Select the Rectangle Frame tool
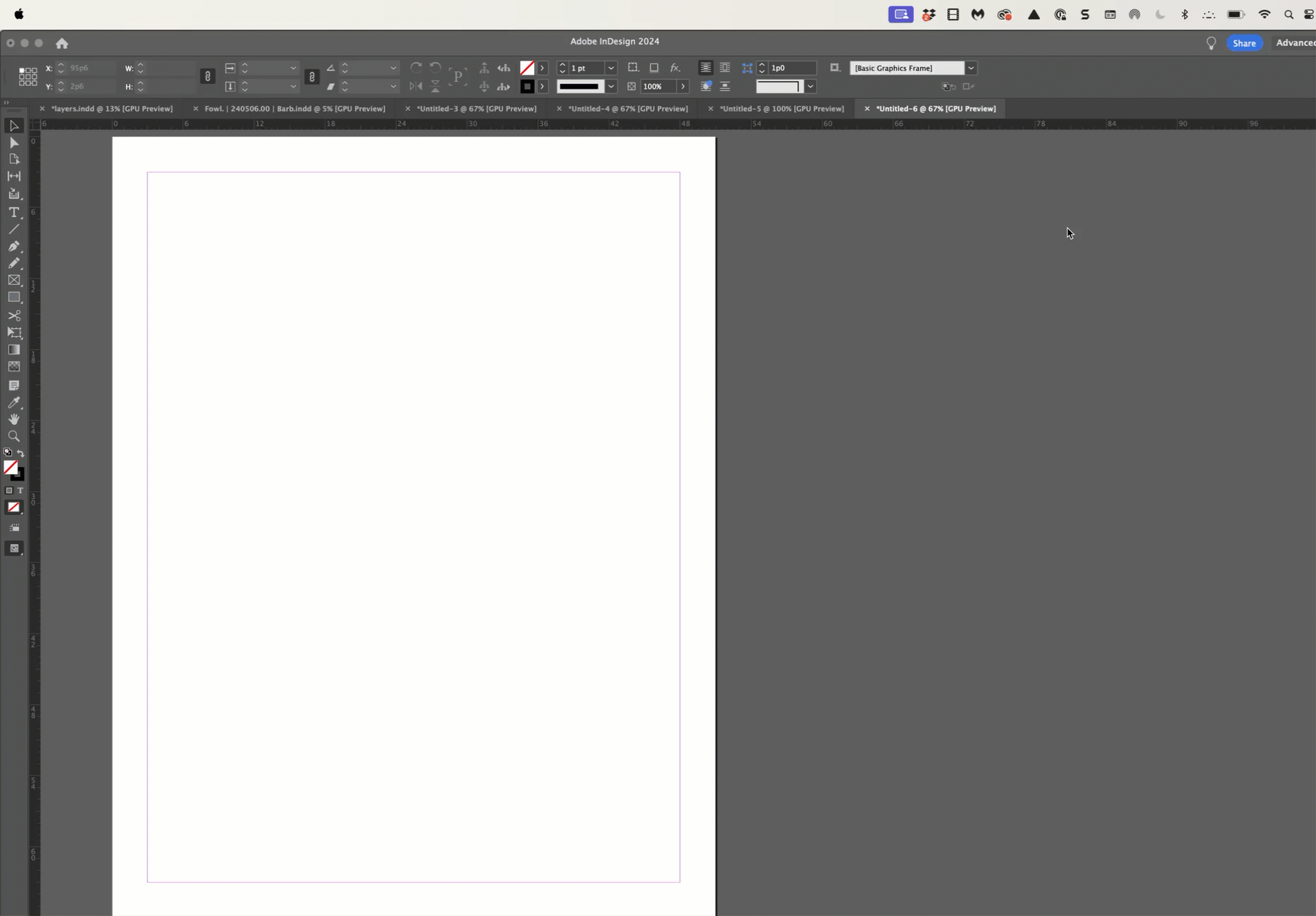Screen dimensions: 1316x916 [x=13, y=280]
